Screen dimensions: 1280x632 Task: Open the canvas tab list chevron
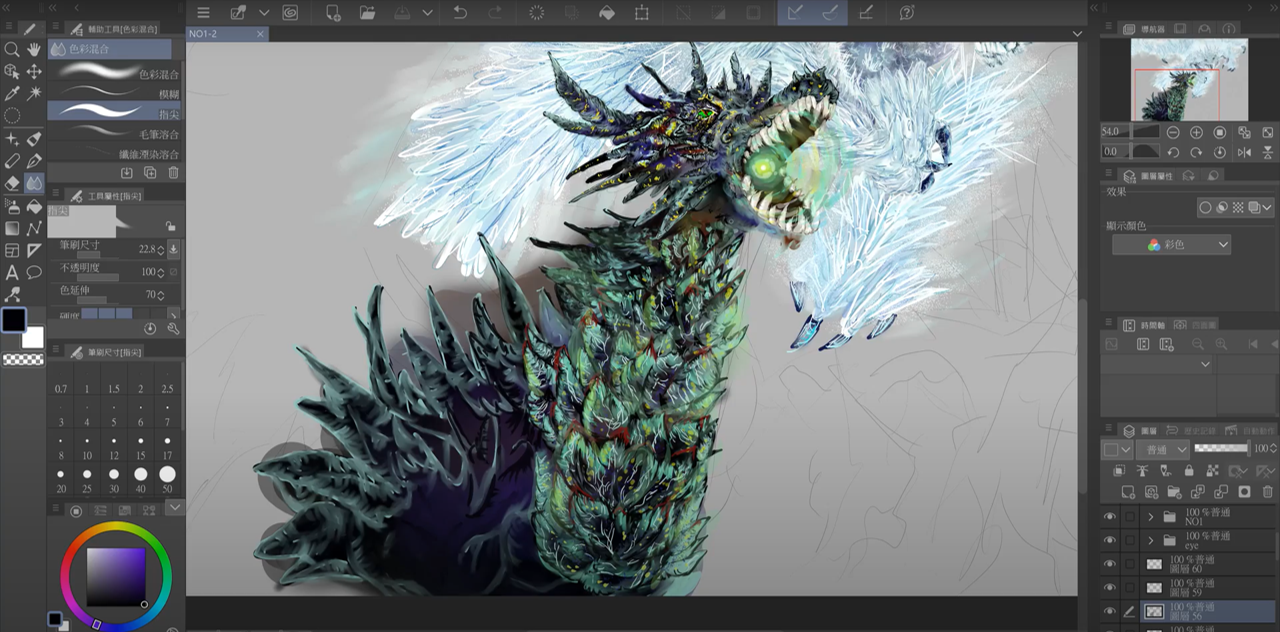[x=1077, y=34]
